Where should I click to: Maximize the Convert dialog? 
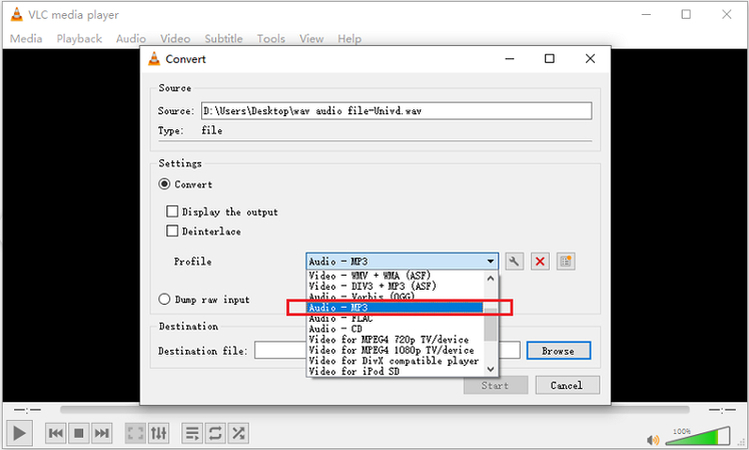[x=549, y=59]
